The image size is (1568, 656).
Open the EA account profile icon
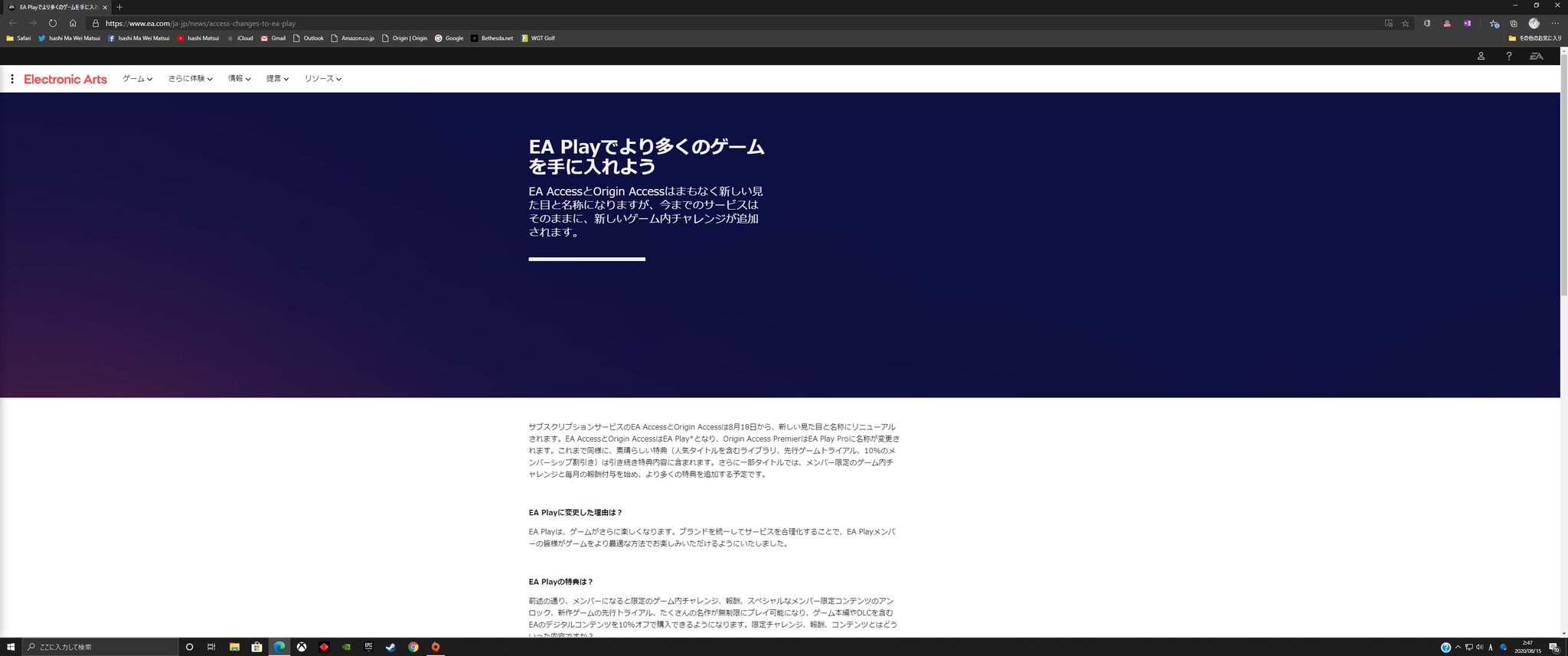click(1481, 56)
